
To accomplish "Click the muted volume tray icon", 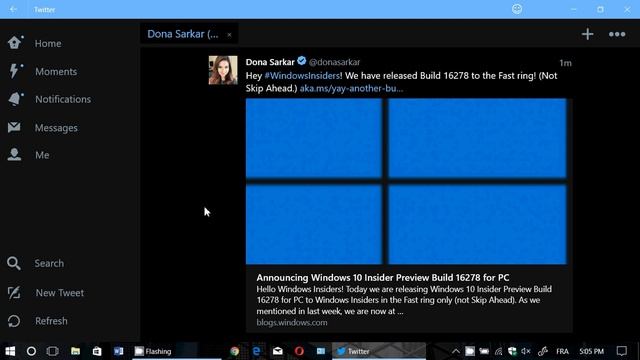I will [x=526, y=351].
